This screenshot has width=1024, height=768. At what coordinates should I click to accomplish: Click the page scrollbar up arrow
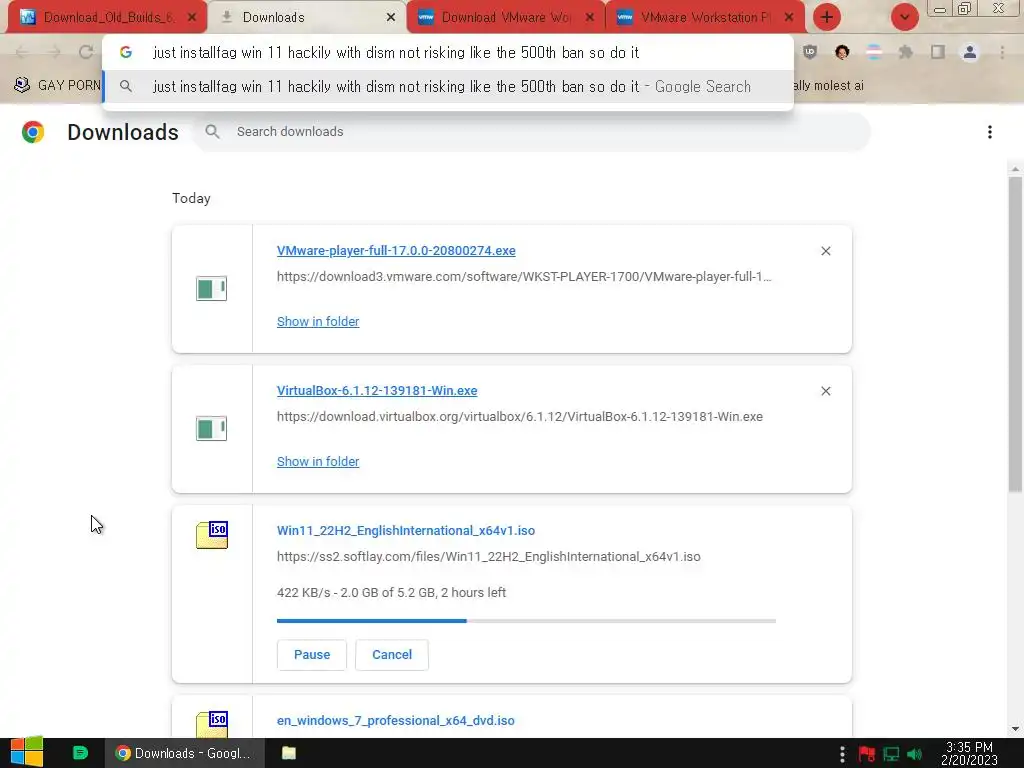point(1015,169)
